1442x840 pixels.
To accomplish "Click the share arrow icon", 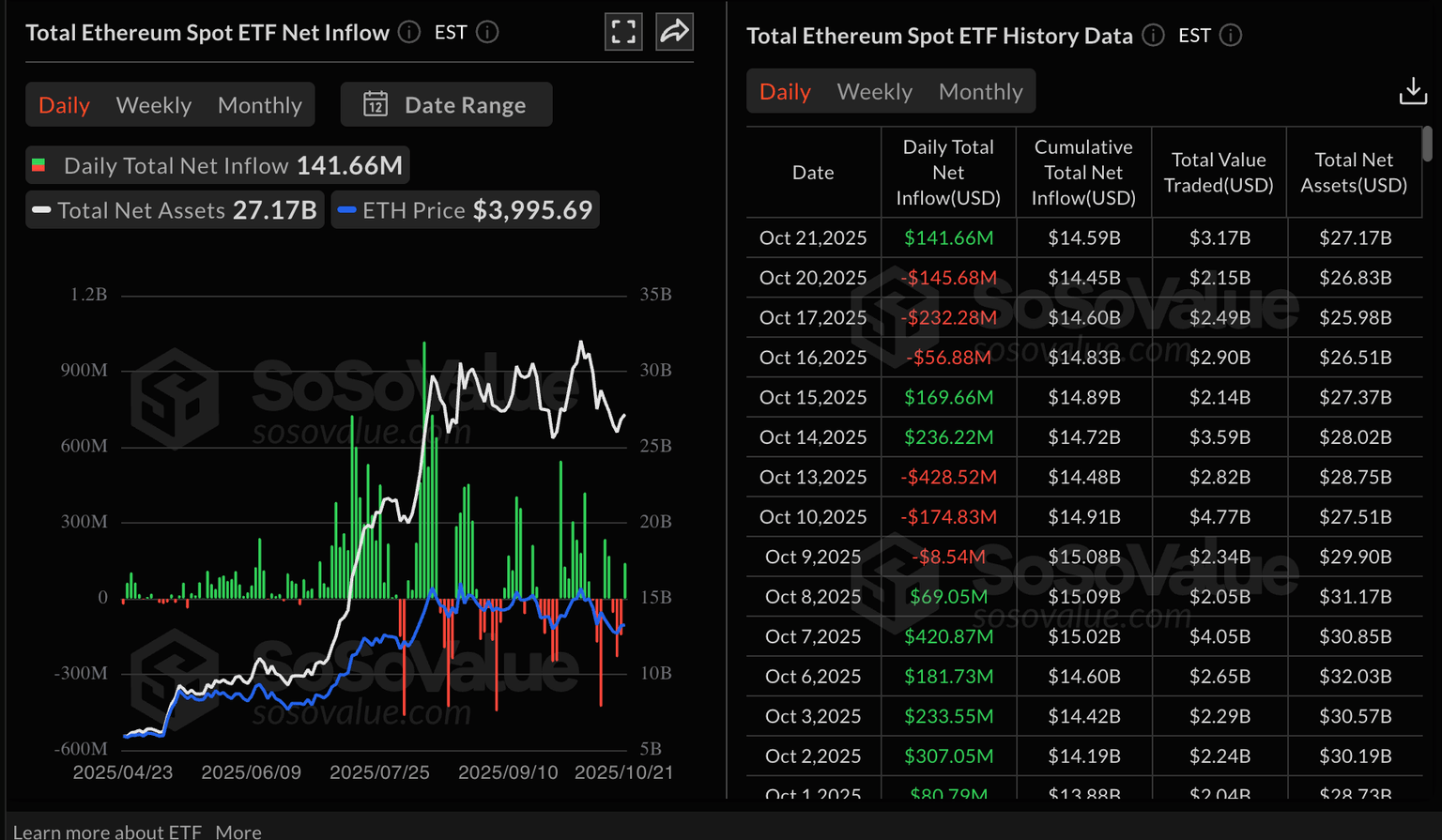I will click(x=674, y=32).
